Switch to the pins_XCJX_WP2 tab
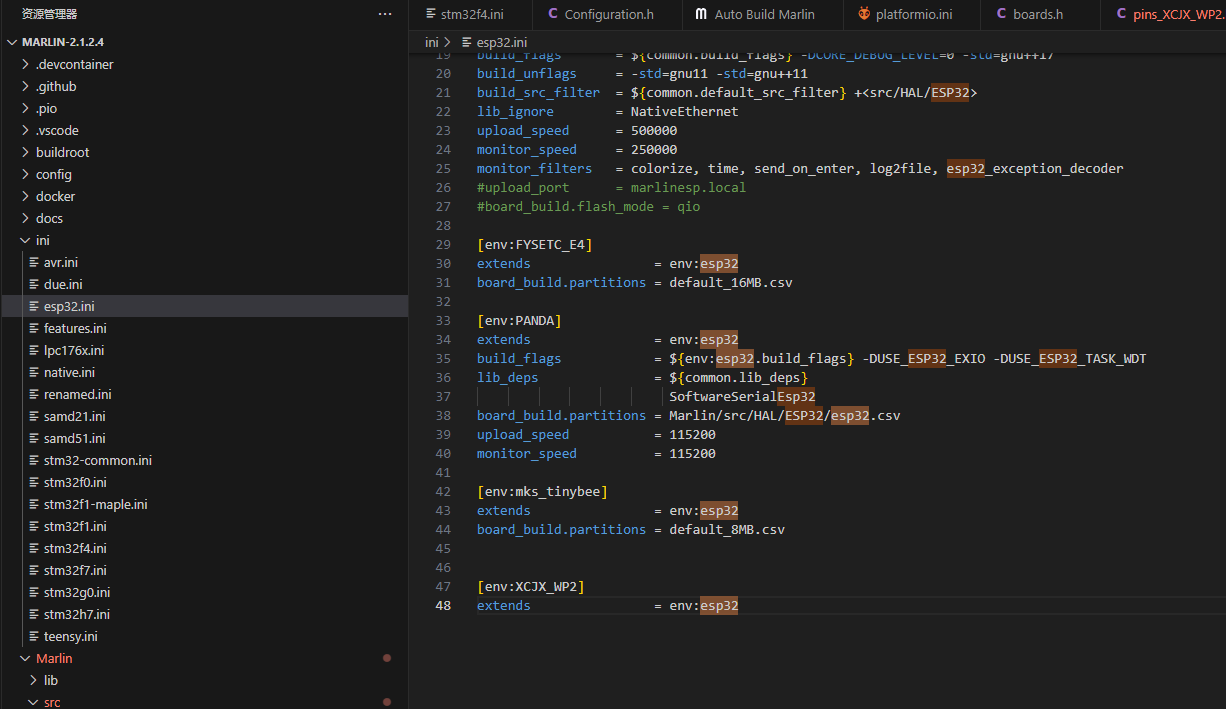1226x709 pixels. click(1164, 14)
